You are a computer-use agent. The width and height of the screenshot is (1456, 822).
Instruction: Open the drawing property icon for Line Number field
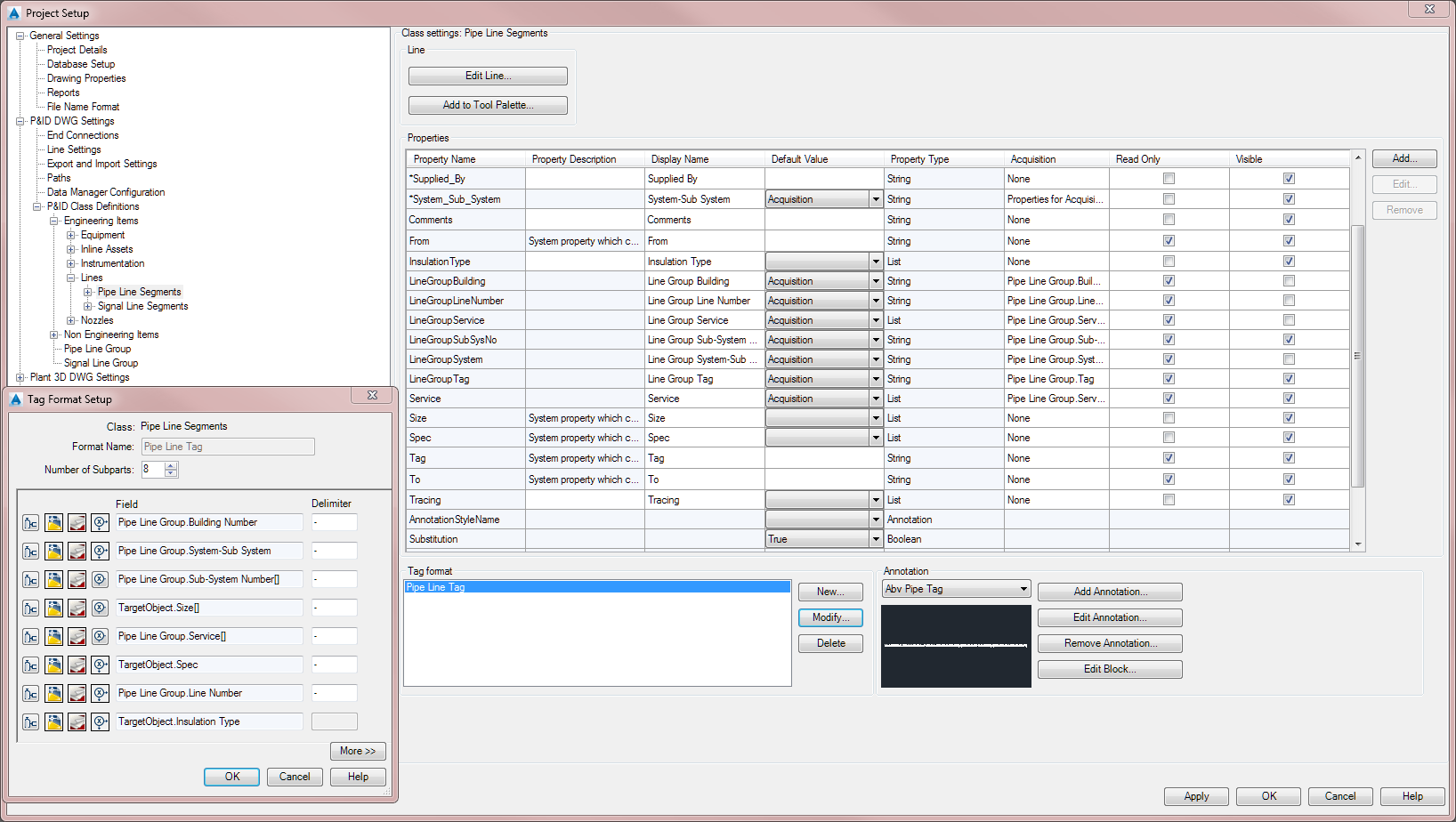(x=77, y=693)
